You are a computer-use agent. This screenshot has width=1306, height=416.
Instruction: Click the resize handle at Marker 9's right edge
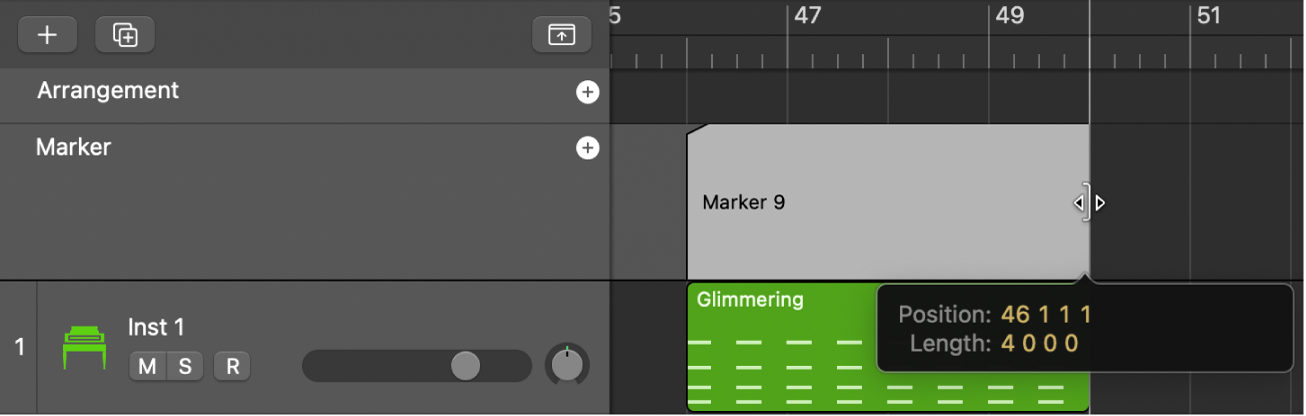(x=1087, y=203)
